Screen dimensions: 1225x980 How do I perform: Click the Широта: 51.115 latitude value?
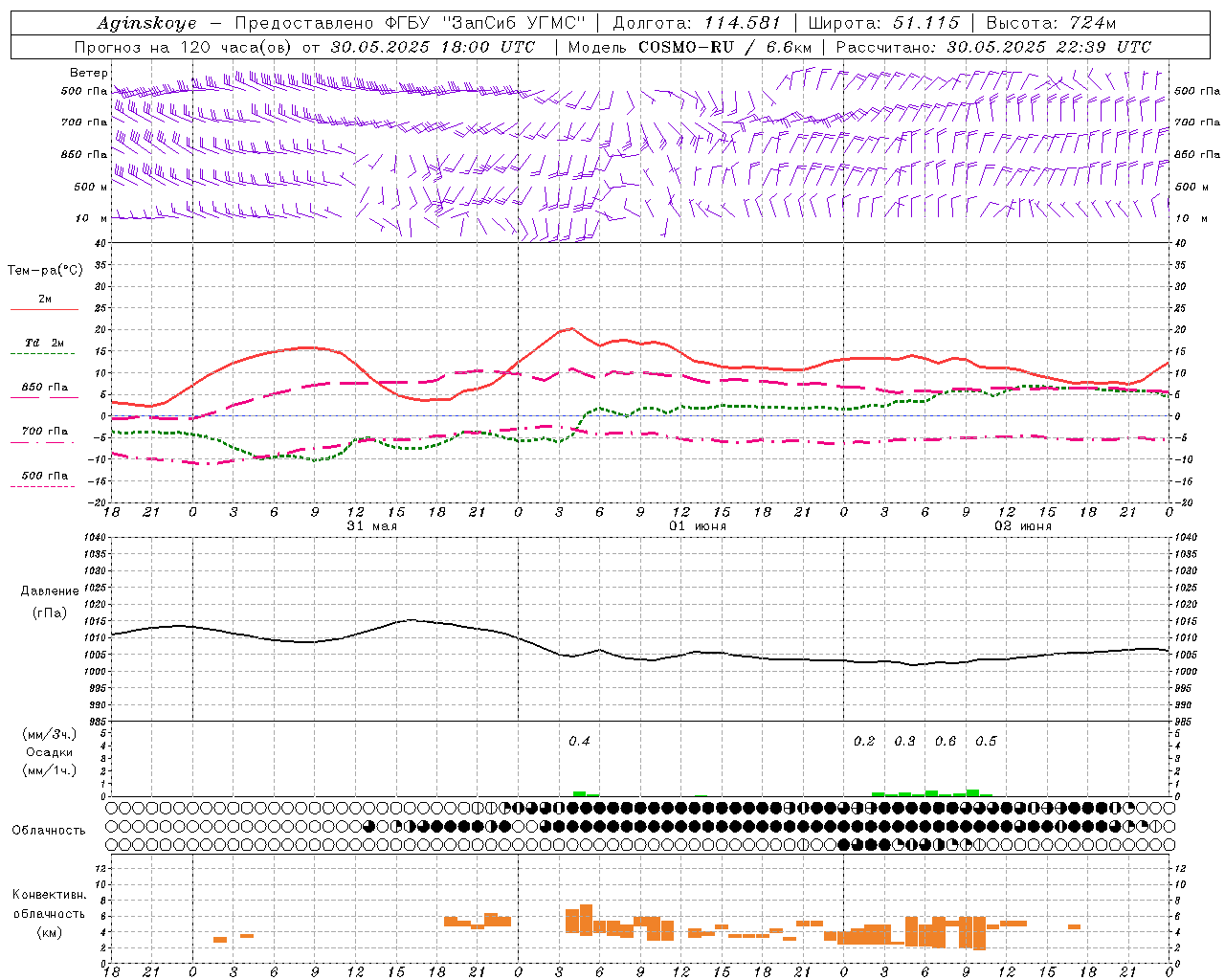click(884, 23)
